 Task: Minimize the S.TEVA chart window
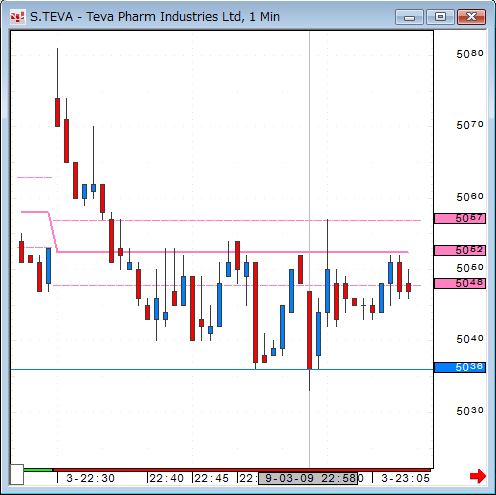pos(409,17)
